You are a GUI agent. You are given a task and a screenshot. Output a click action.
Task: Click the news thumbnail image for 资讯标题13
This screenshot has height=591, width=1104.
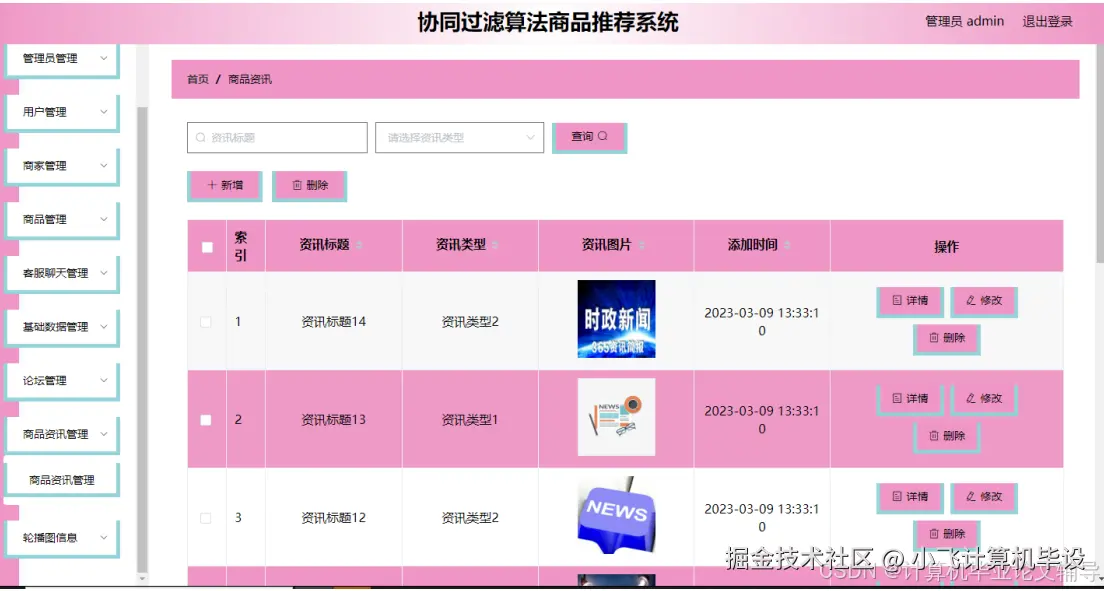coord(616,420)
